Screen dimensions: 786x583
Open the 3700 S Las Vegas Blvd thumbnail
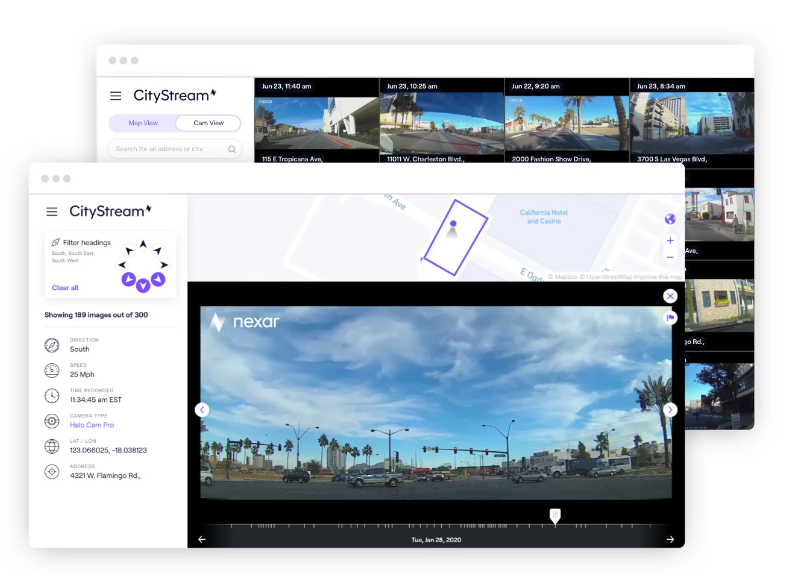(692, 123)
